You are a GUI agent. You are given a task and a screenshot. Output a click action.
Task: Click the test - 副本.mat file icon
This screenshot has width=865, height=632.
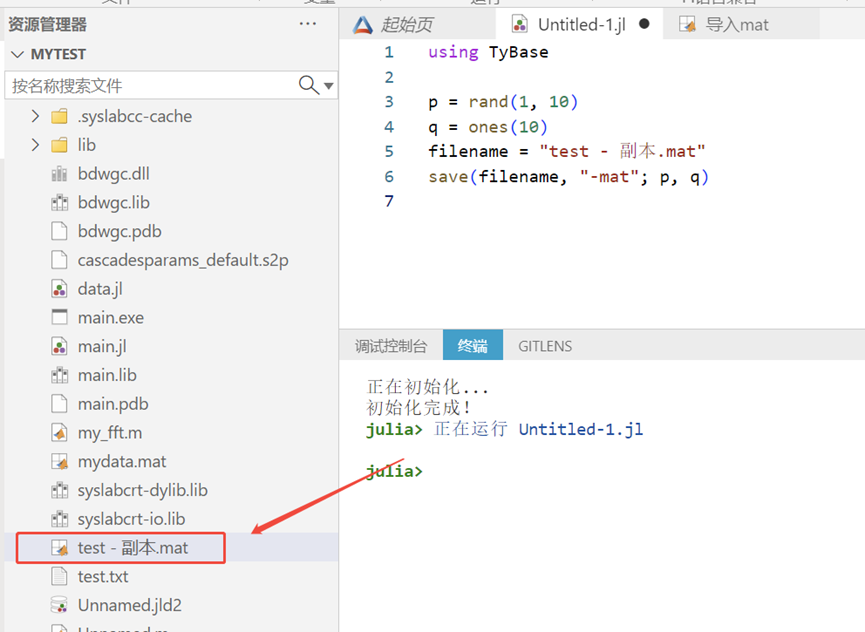point(59,548)
